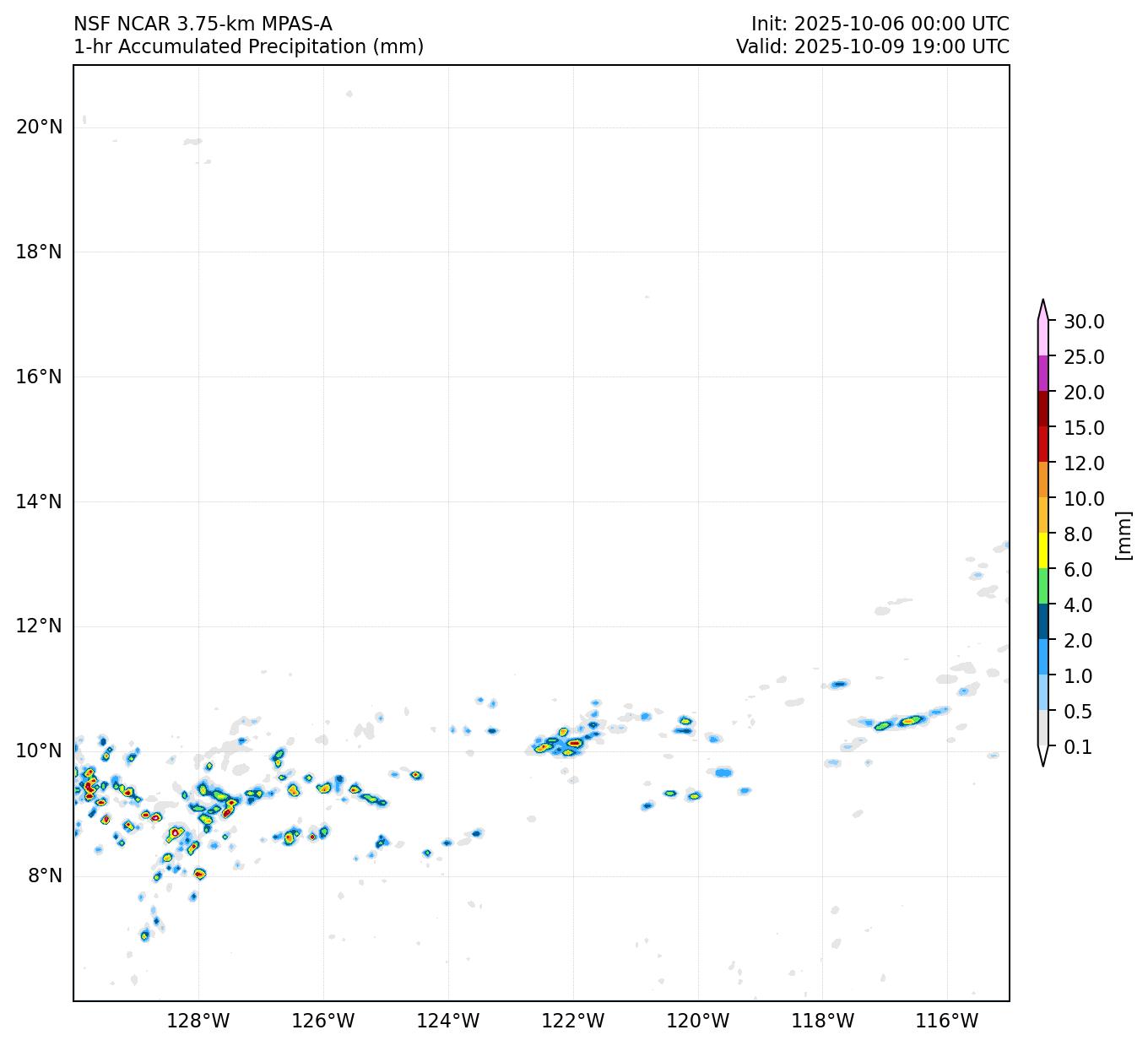This screenshot has width=1148, height=1046.
Task: Select the 128°W longitude axis label
Action: coord(198,1022)
